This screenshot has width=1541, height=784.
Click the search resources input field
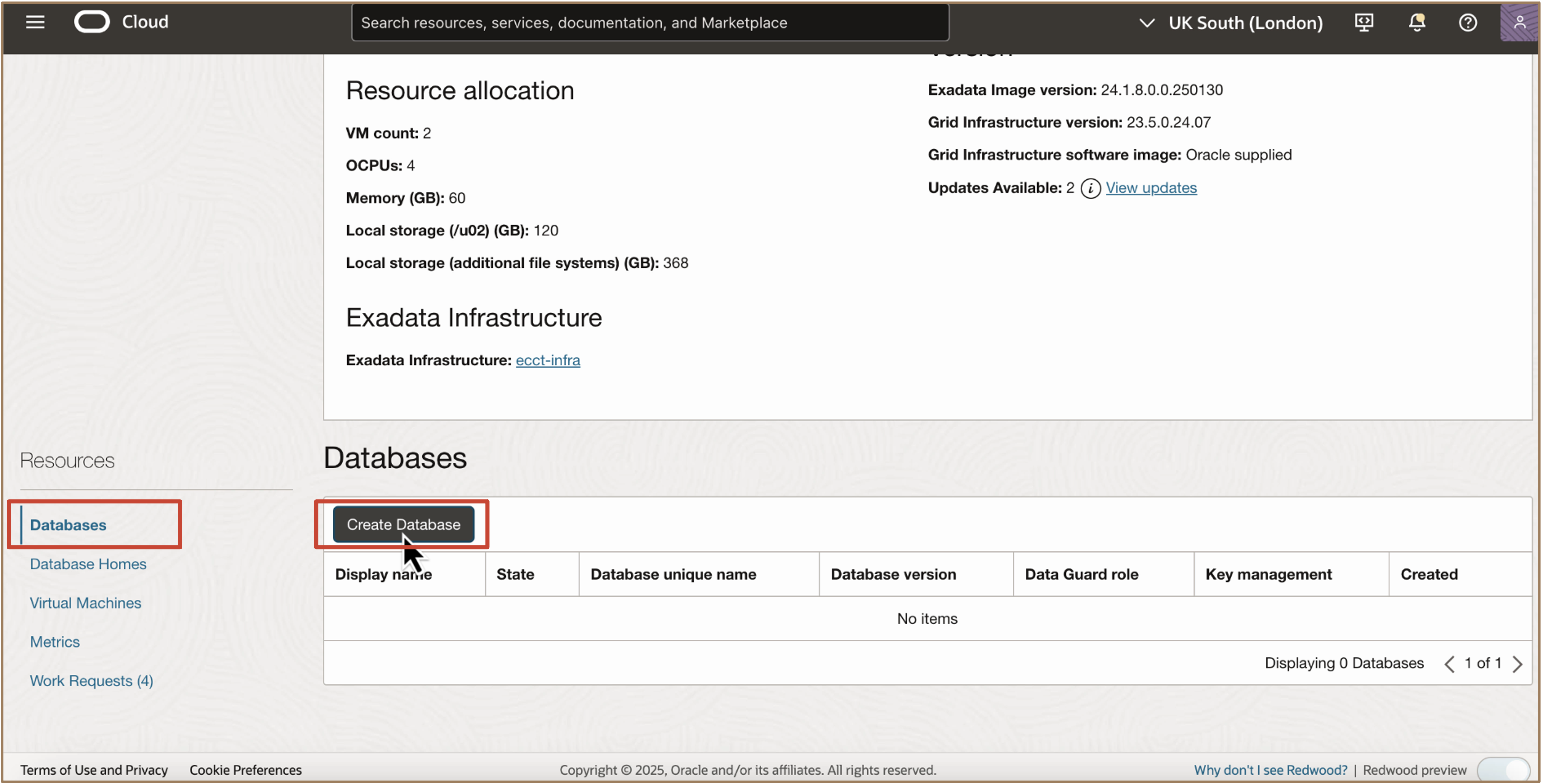649,23
